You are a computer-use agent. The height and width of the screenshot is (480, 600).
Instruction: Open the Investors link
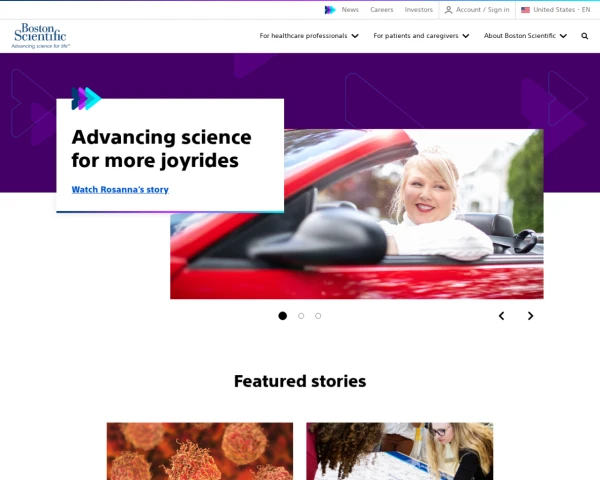[x=419, y=10]
